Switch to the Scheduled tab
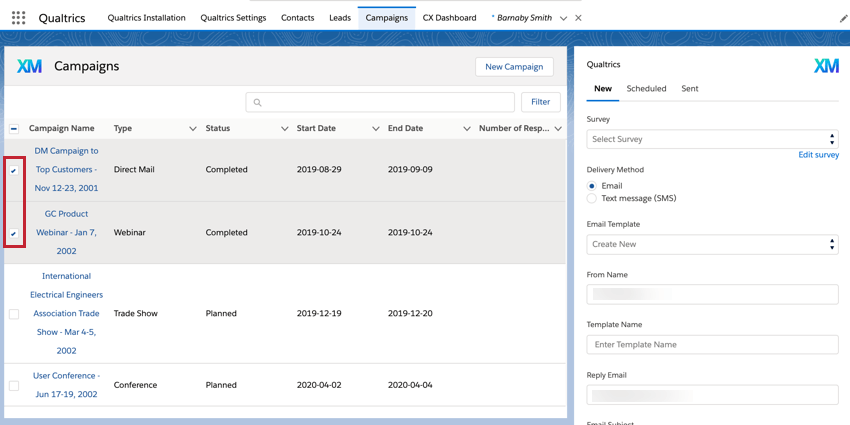This screenshot has width=850, height=425. pyautogui.click(x=646, y=89)
